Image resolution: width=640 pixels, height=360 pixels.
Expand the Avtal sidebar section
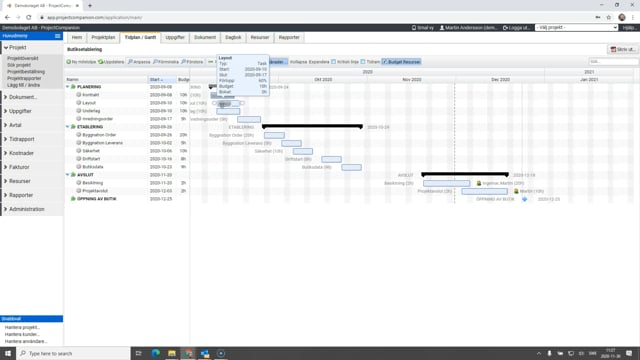pos(32,125)
